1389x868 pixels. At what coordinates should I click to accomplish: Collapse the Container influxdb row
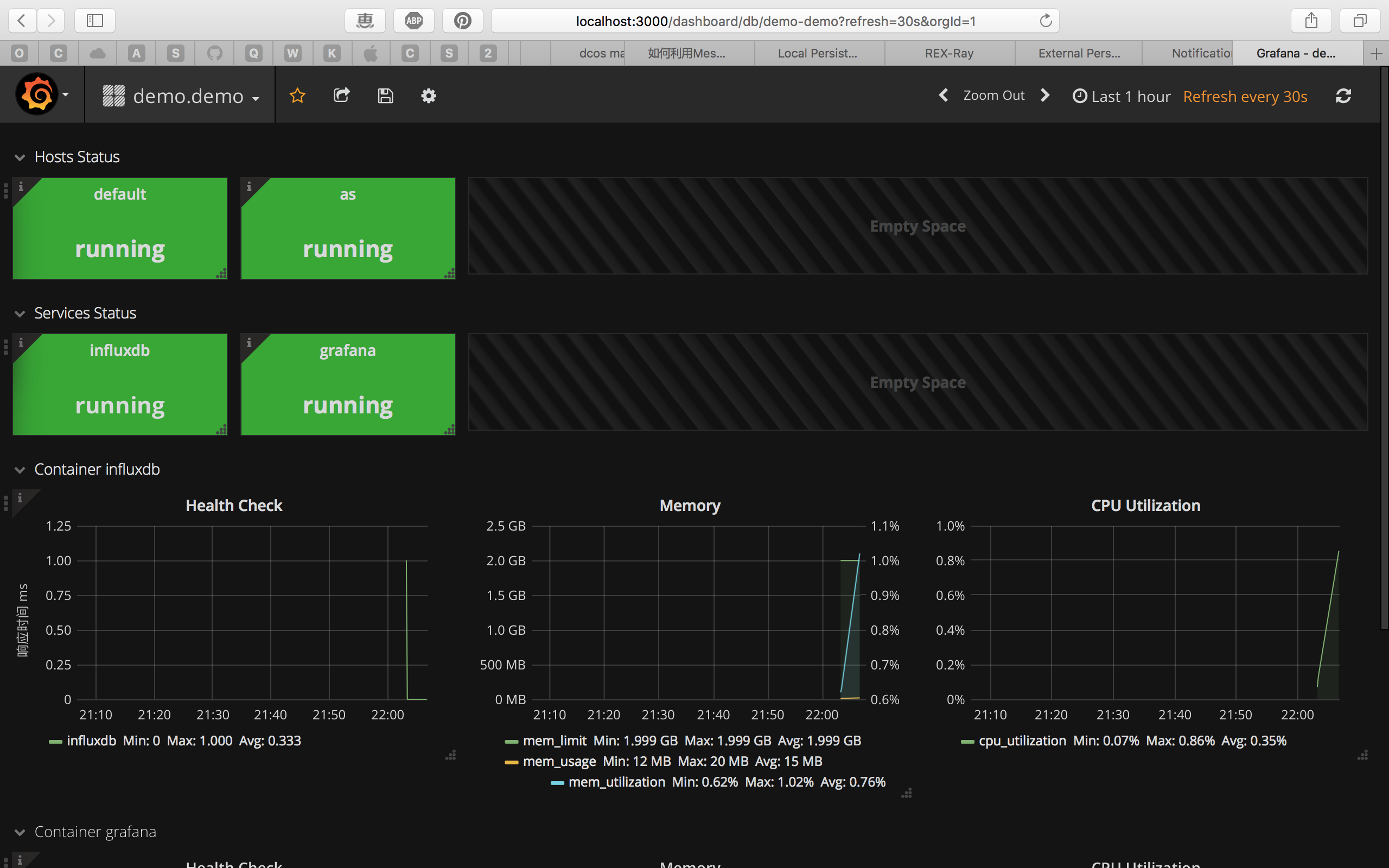[x=20, y=470]
